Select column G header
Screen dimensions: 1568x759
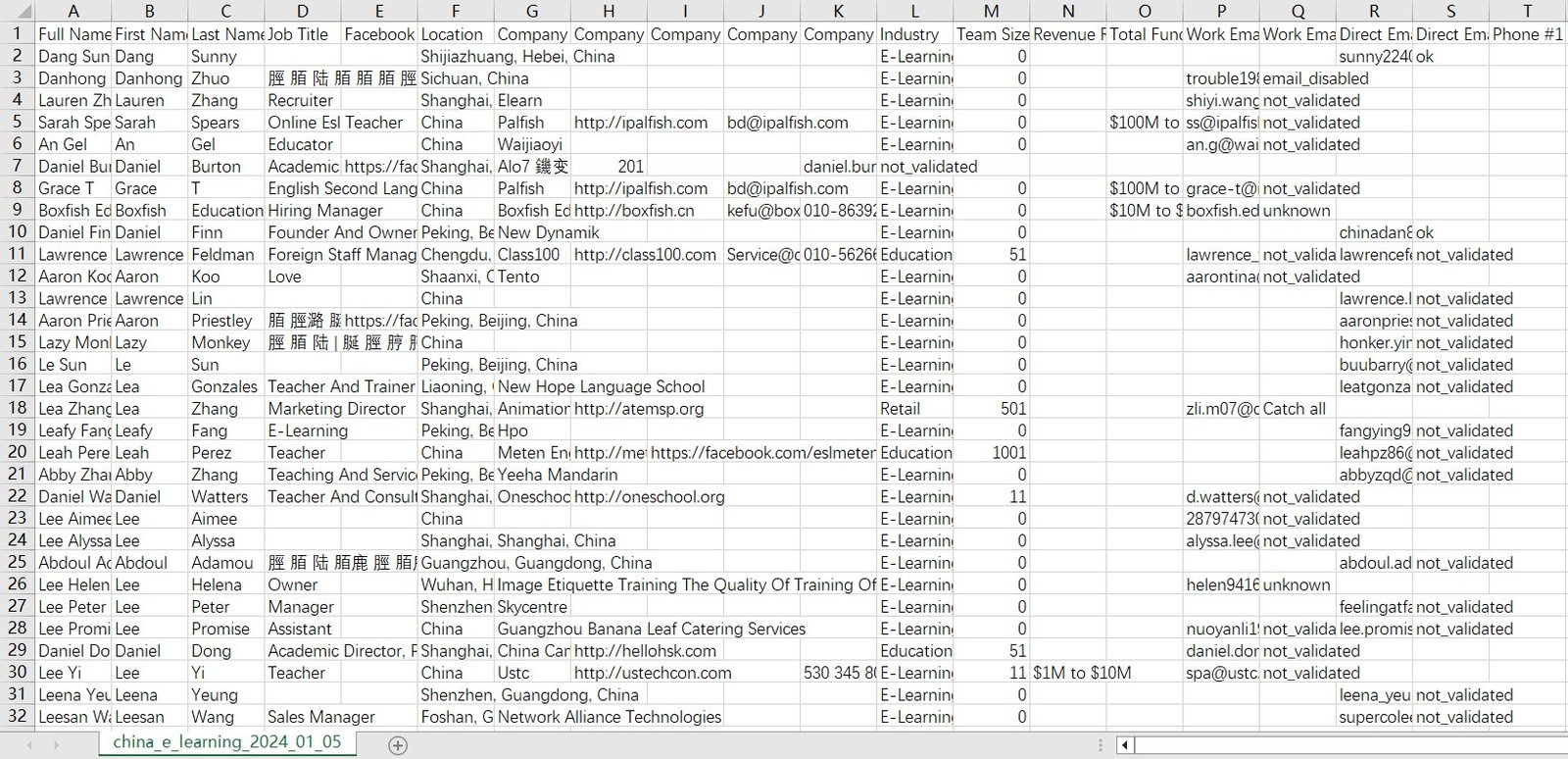(532, 11)
